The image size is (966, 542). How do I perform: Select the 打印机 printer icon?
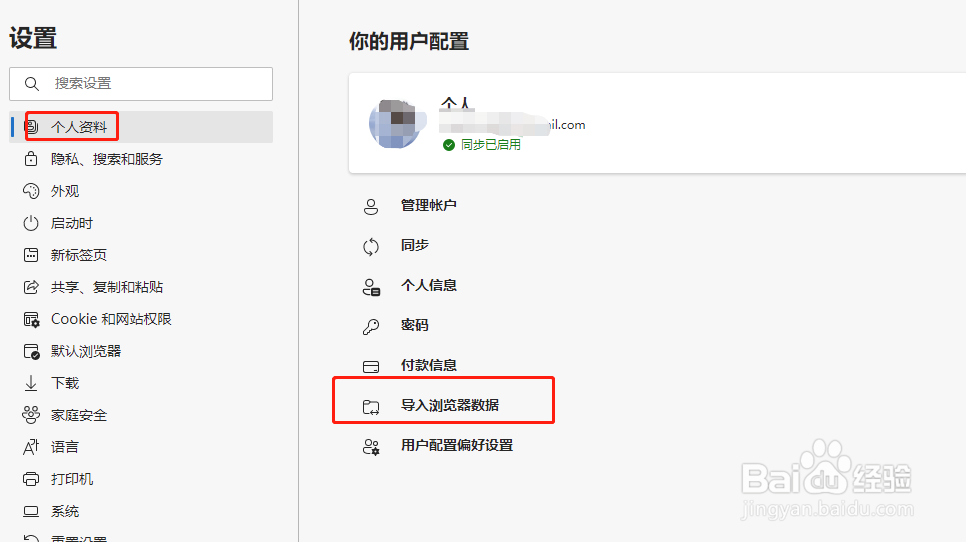[31, 479]
